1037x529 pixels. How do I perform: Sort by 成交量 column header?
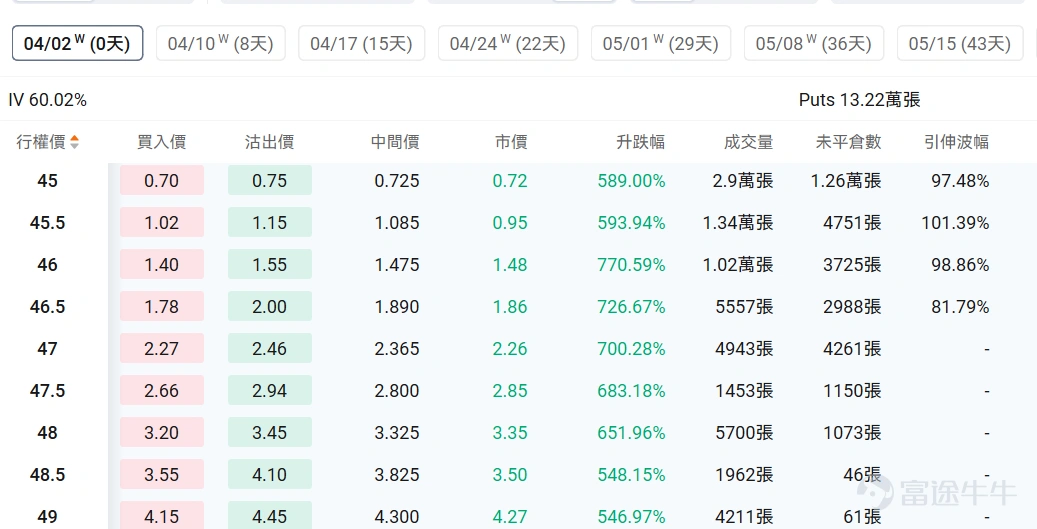point(749,142)
